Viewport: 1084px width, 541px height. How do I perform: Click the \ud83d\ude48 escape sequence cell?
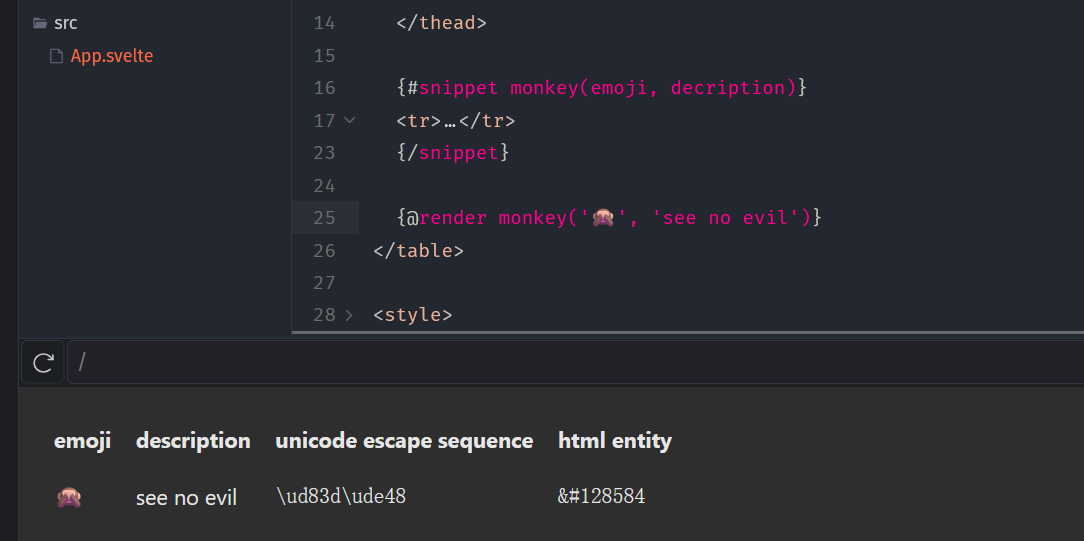tap(340, 496)
